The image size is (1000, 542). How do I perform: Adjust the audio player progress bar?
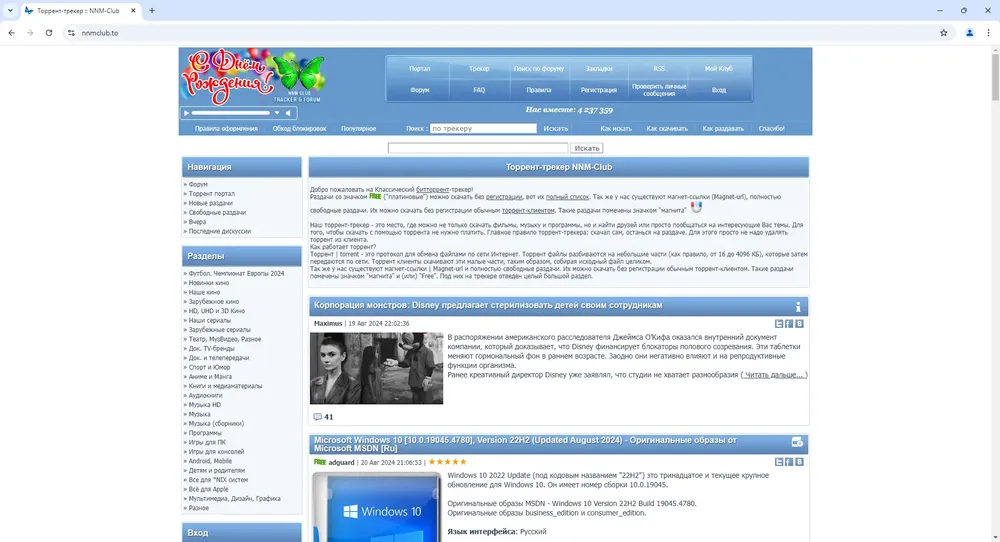point(231,113)
